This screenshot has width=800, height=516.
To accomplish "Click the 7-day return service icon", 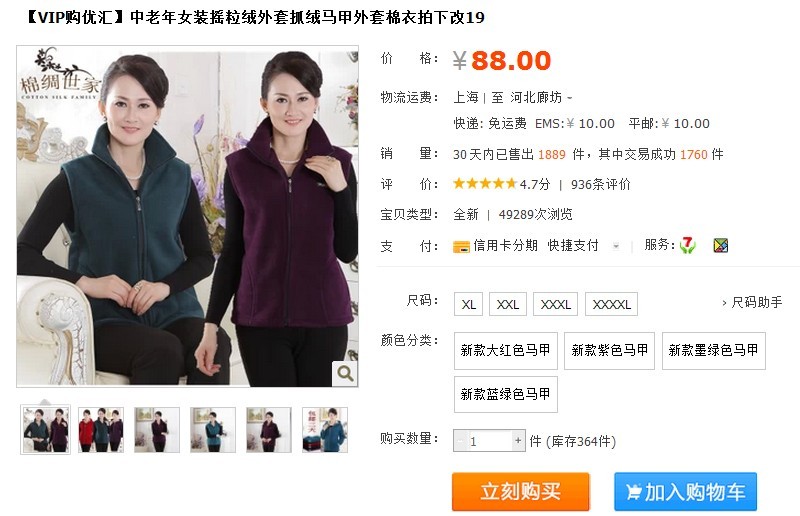I will pyautogui.click(x=688, y=245).
